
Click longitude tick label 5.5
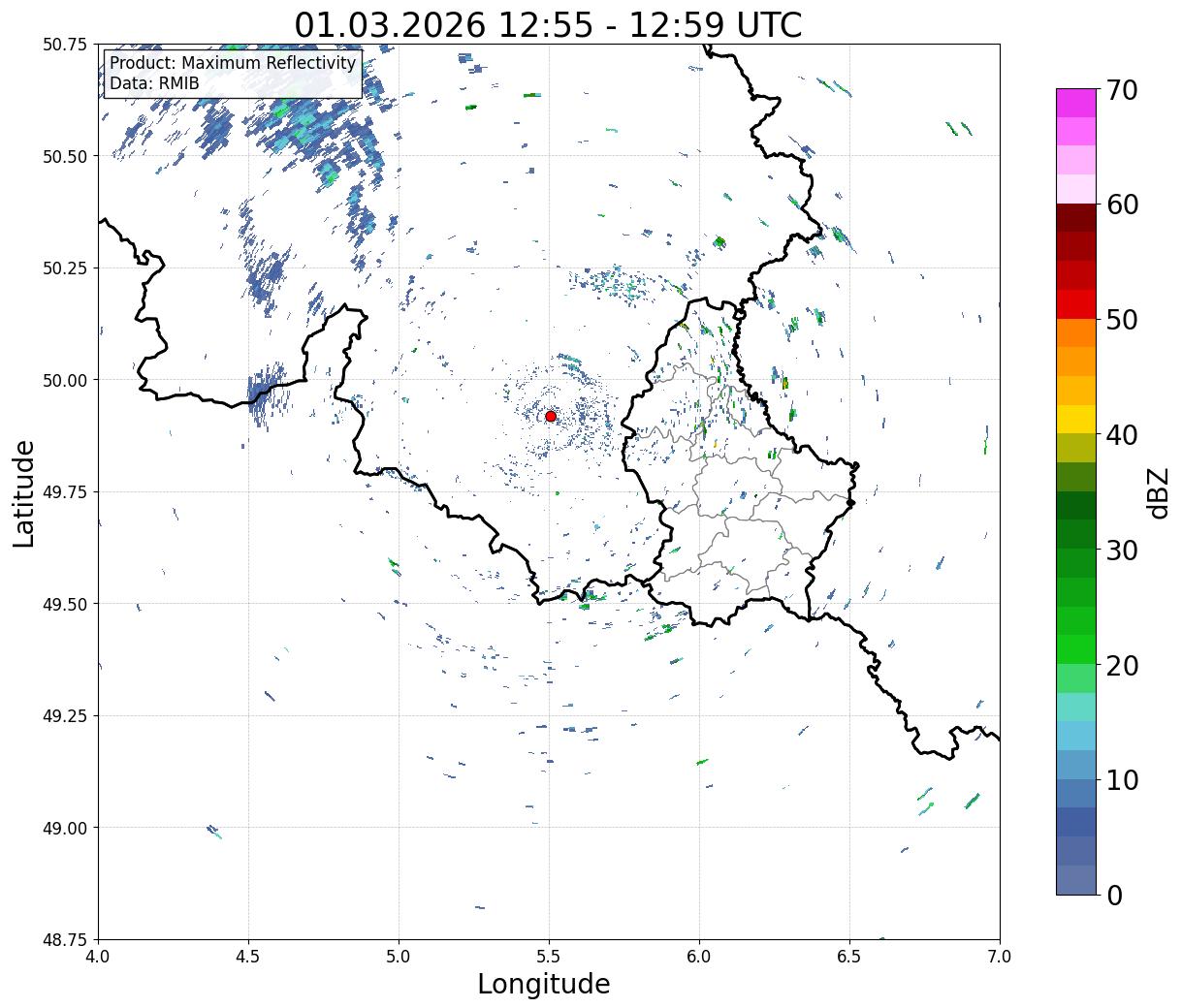[549, 956]
